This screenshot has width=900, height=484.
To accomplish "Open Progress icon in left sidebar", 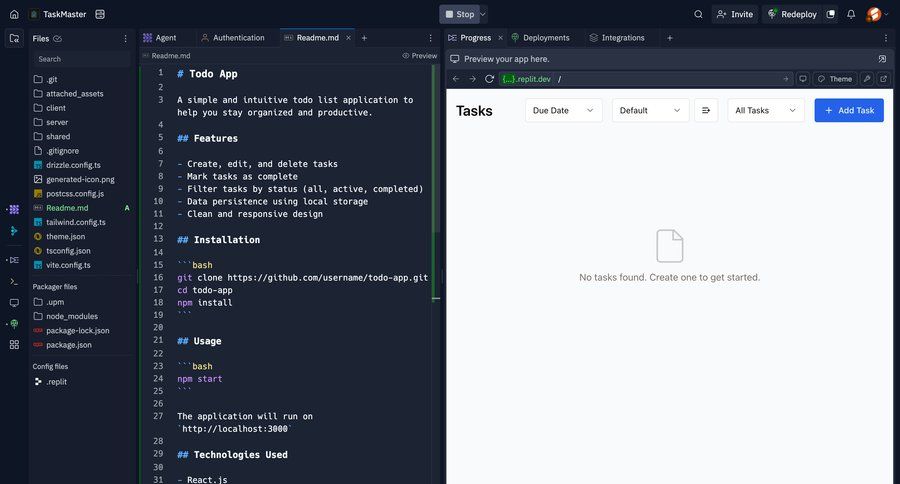I will click(x=14, y=260).
